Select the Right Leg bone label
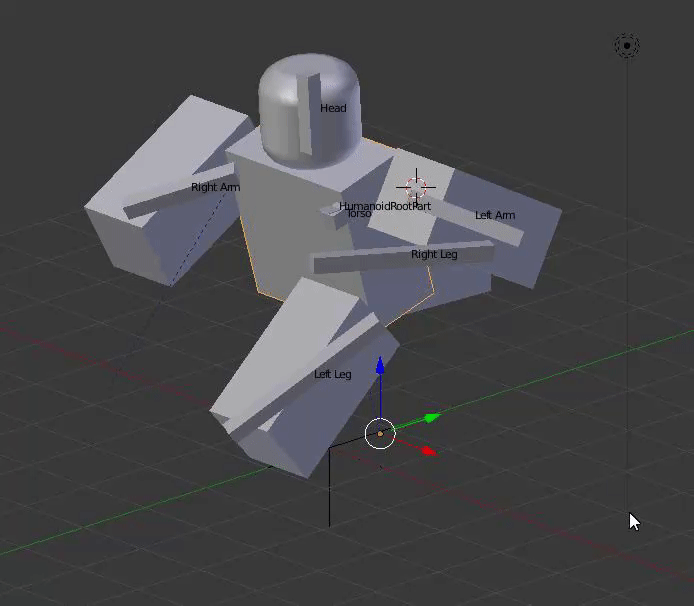This screenshot has width=694, height=606. [x=434, y=255]
